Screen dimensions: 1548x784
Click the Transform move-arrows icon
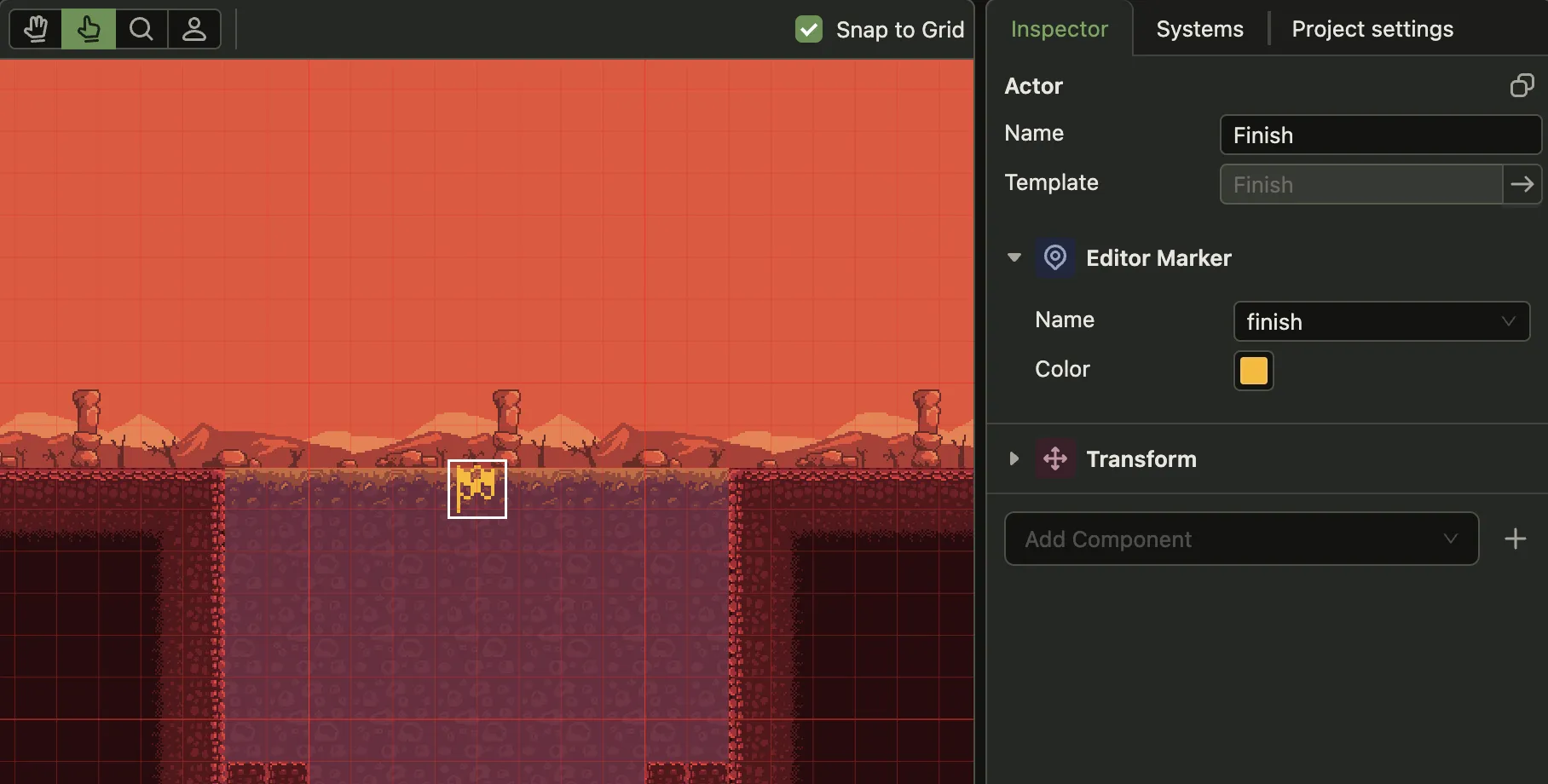click(1054, 458)
